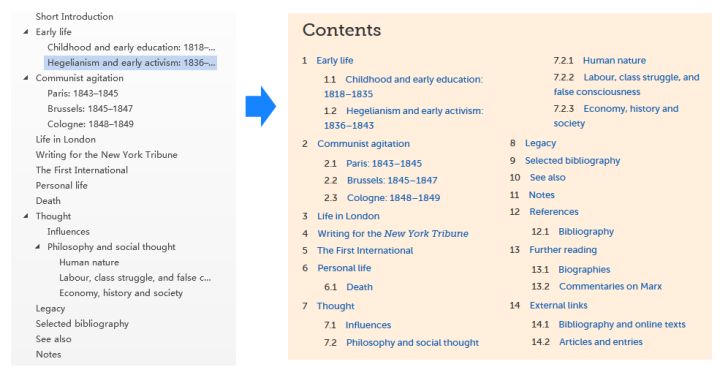Select Paris: 1843–1845 in the tree
Viewport: 720px width, 367px height.
point(83,93)
